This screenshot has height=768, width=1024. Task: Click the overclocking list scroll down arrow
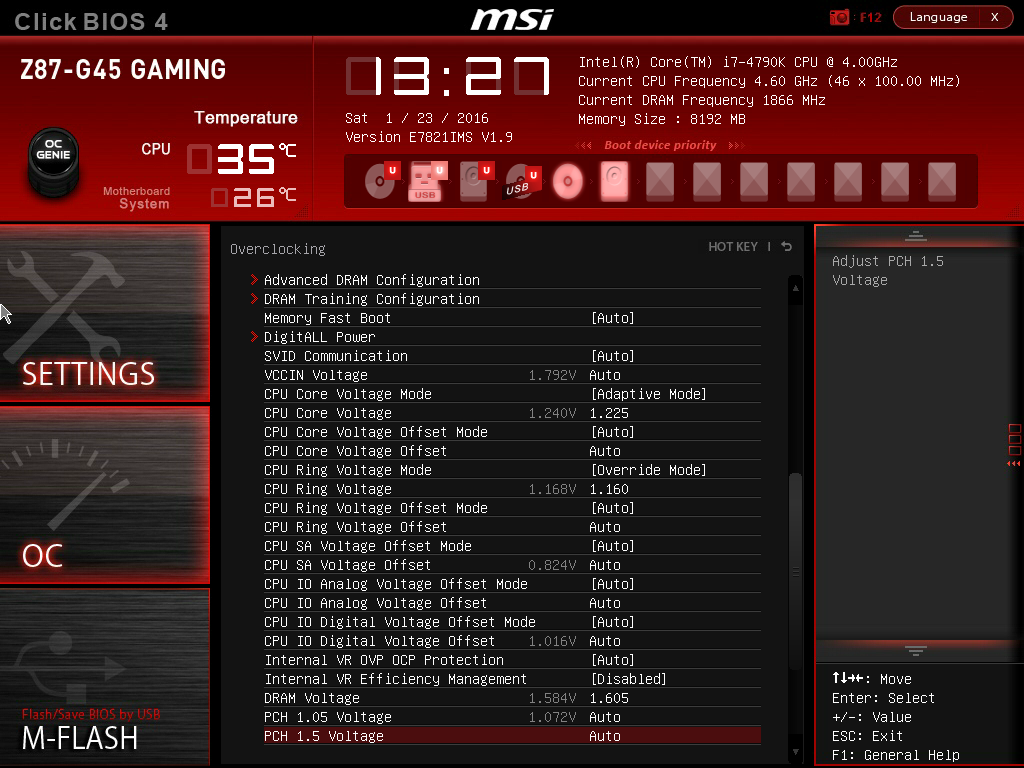tap(795, 752)
